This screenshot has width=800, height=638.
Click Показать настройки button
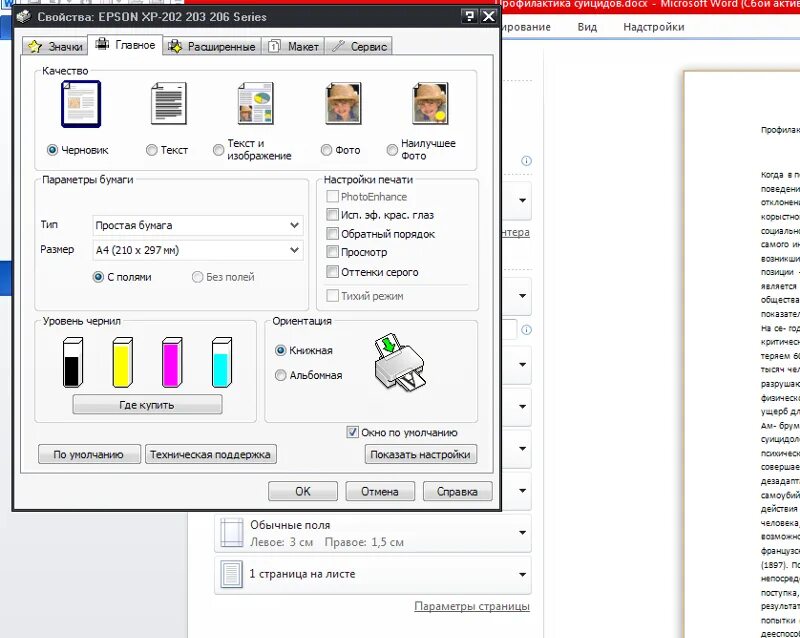[x=421, y=454]
